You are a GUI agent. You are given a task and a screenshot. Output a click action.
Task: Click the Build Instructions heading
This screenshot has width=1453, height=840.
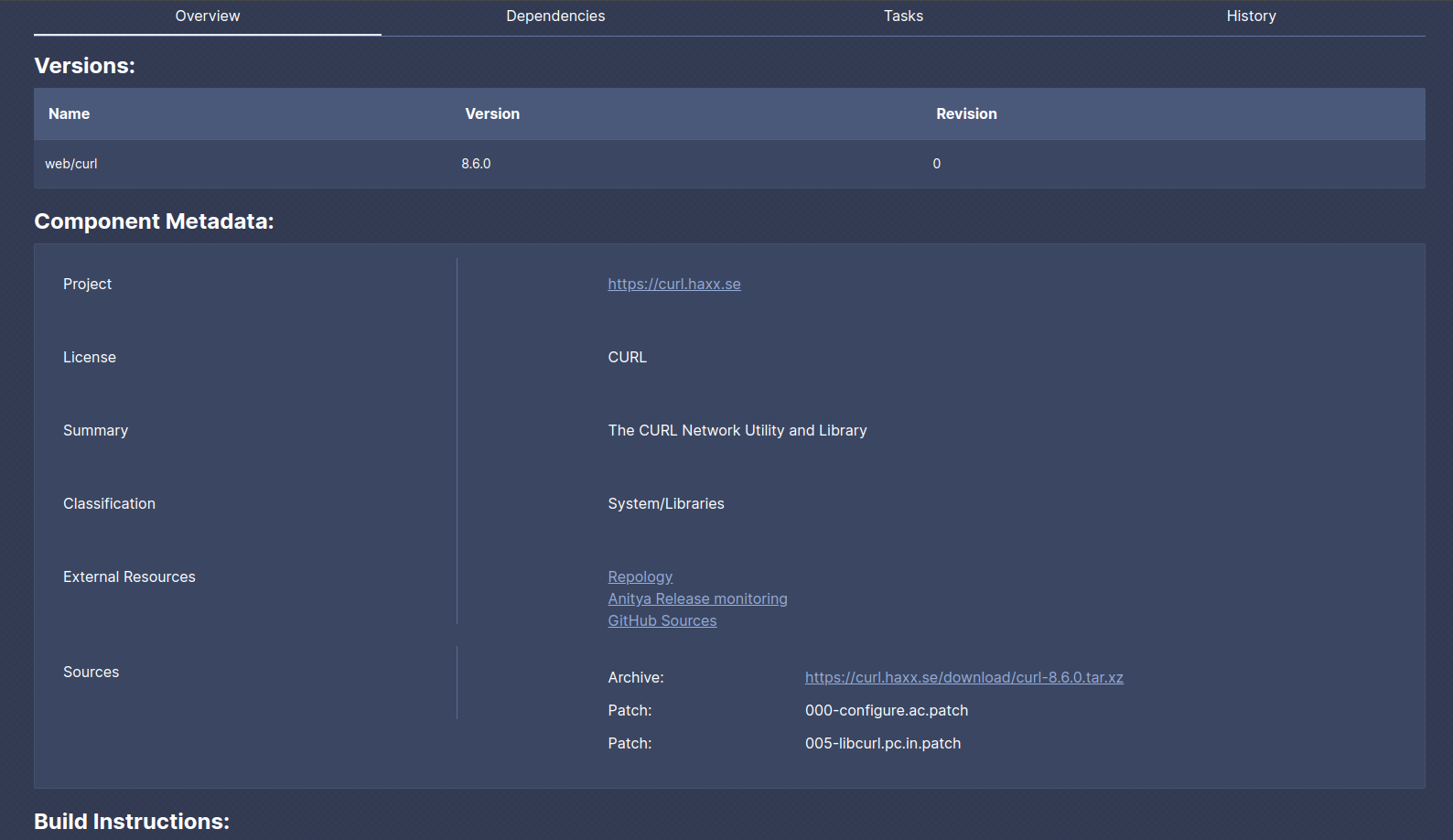[x=132, y=822]
